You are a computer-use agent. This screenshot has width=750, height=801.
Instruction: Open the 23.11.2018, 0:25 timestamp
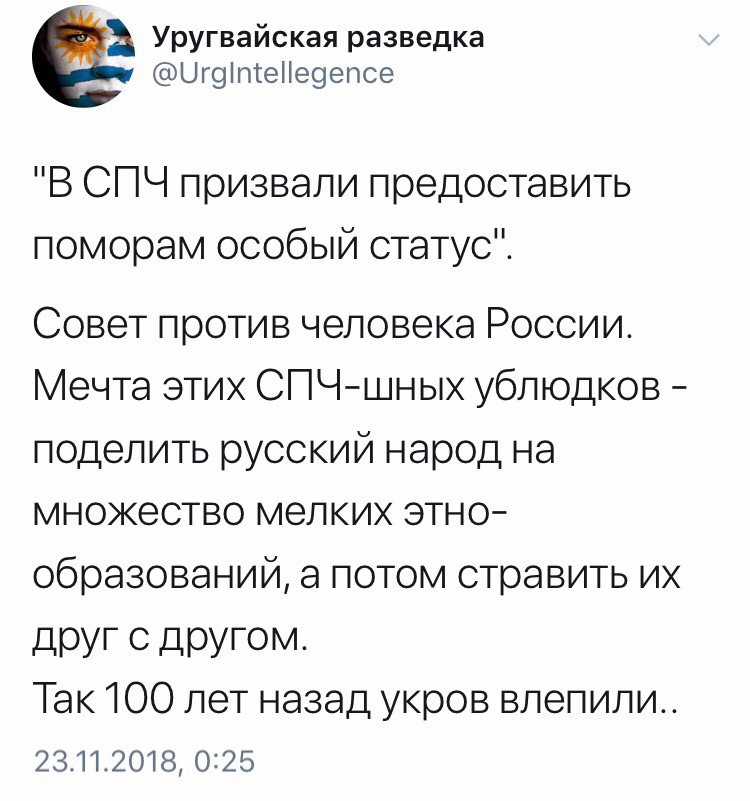(145, 761)
